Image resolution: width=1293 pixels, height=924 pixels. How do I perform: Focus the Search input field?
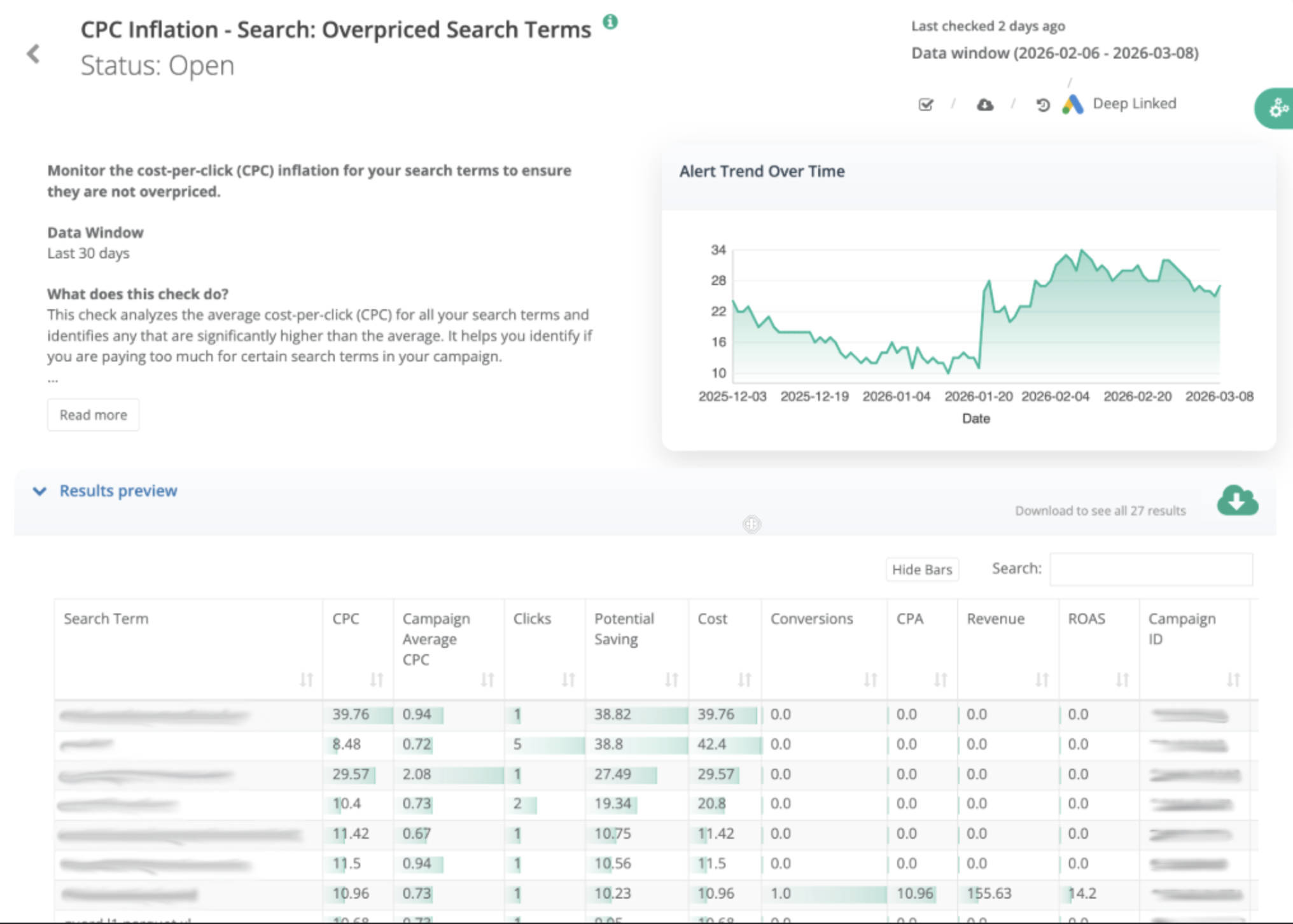pos(1151,569)
